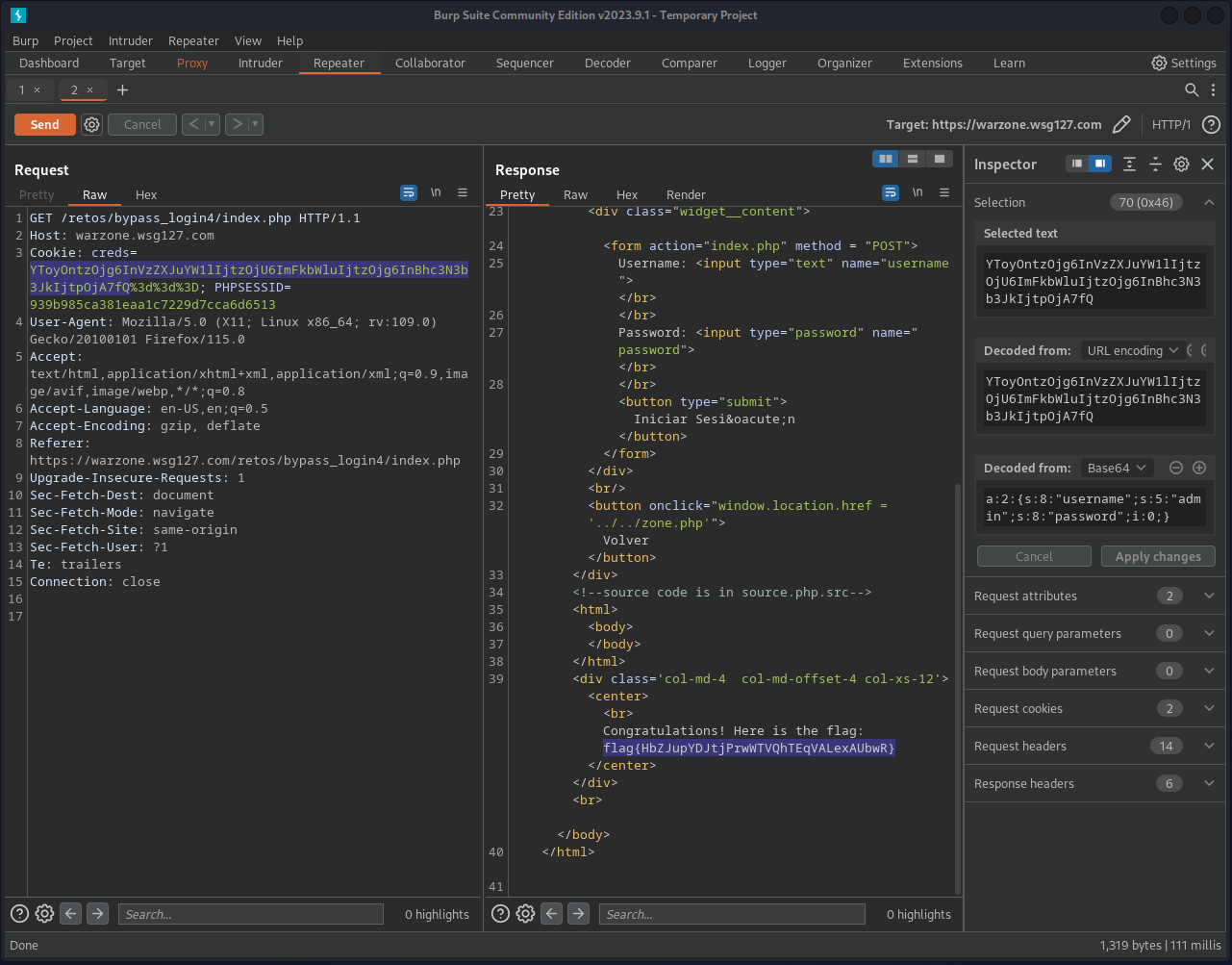The width and height of the screenshot is (1232, 965).
Task: Open the Repeater help question mark icon
Action: point(1211,124)
